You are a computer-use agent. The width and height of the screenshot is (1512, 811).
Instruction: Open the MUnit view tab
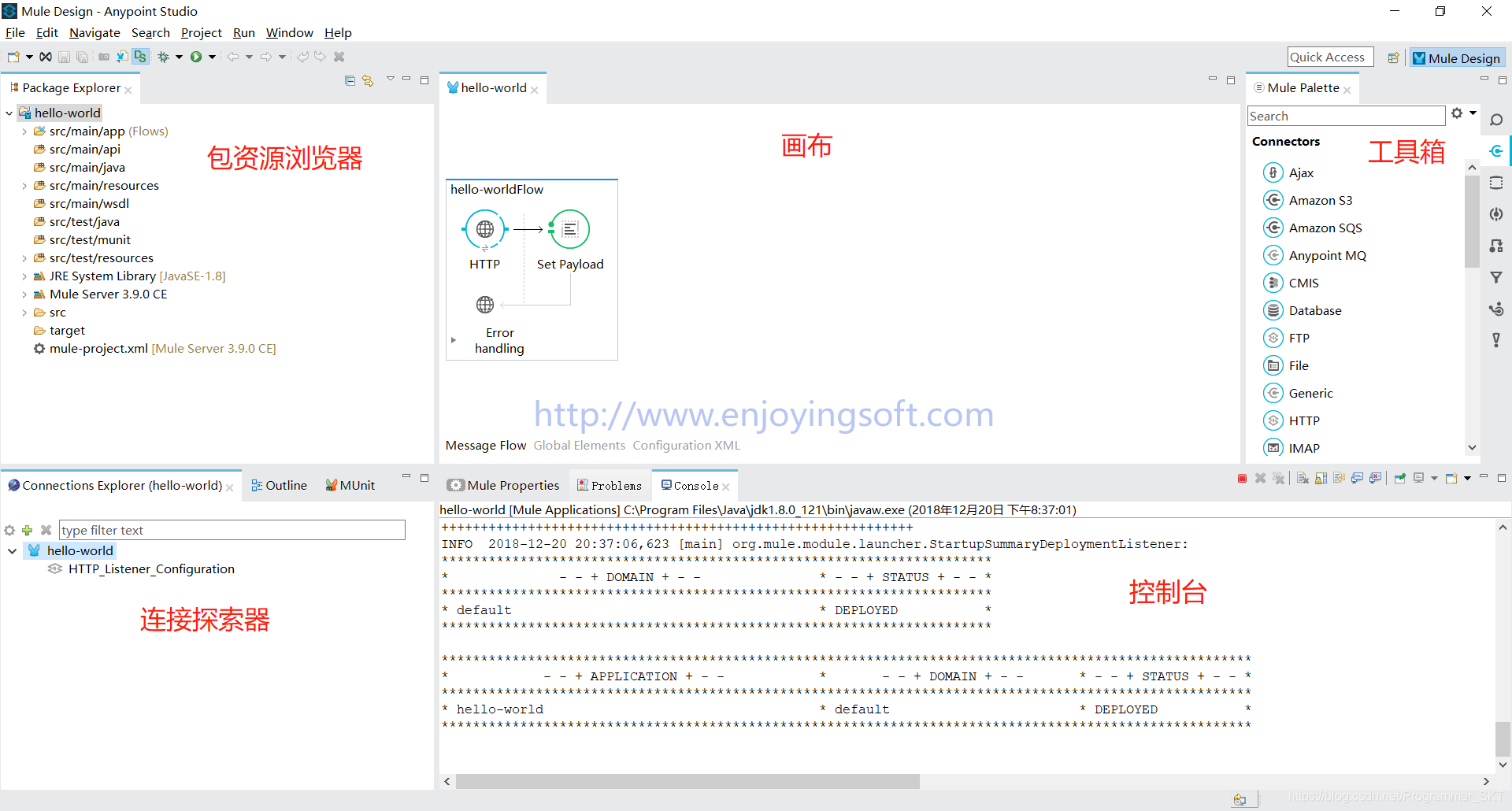pos(350,486)
